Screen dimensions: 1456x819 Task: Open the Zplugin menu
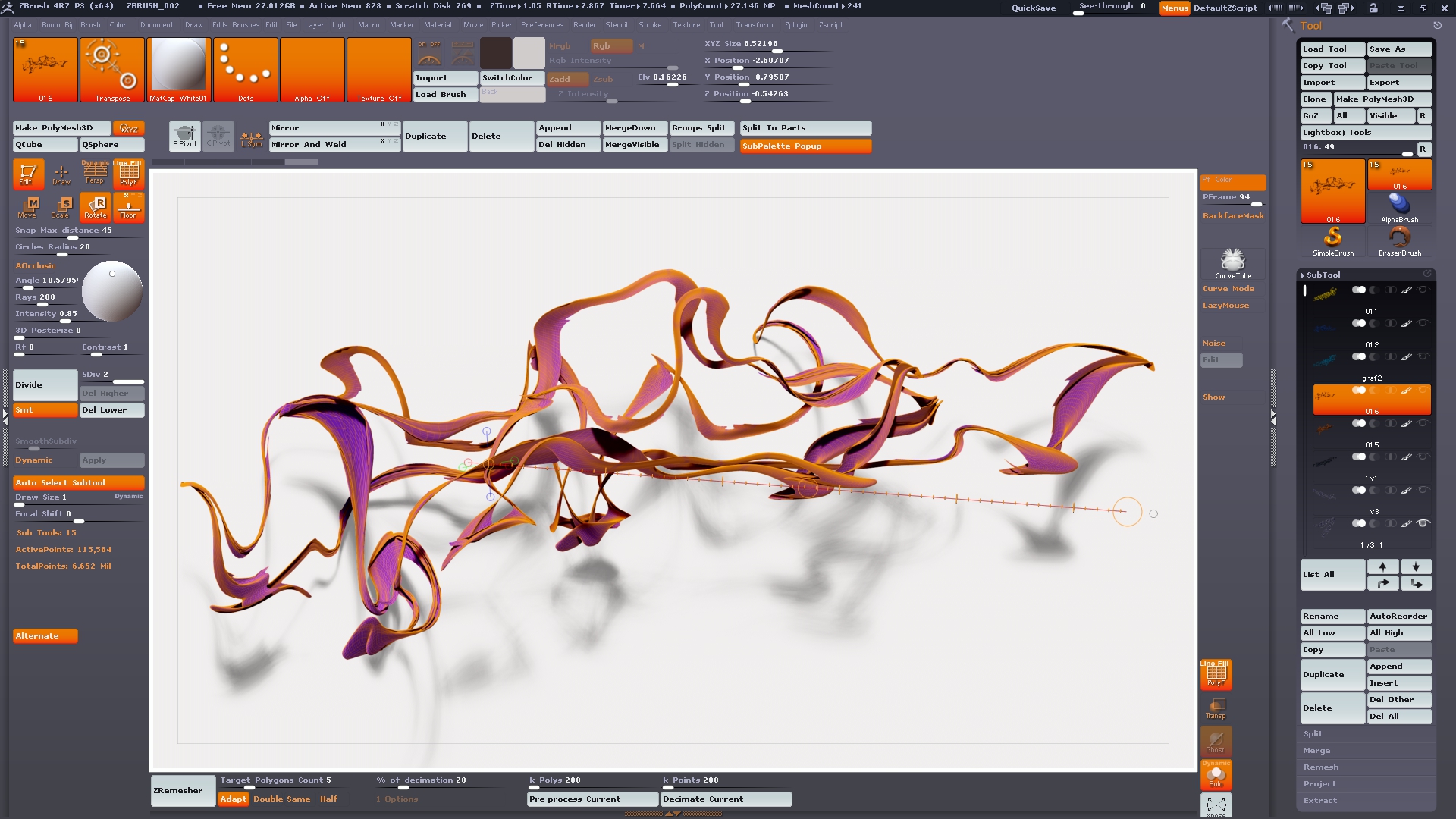coord(795,24)
